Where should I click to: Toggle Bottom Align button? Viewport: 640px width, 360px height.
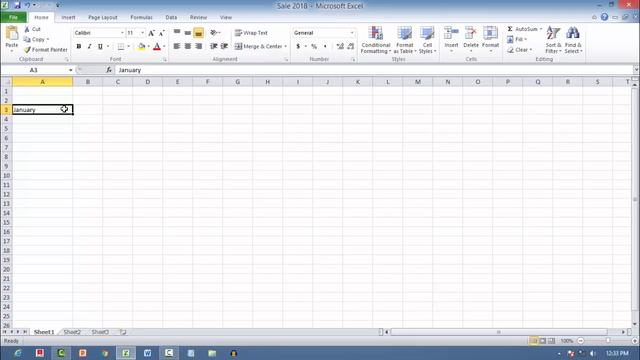[198, 33]
